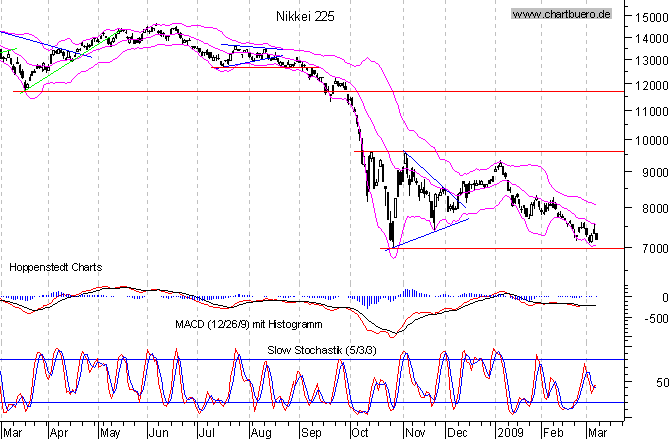Click the 12000 price axis value
The height and width of the screenshot is (439, 672).
651,85
